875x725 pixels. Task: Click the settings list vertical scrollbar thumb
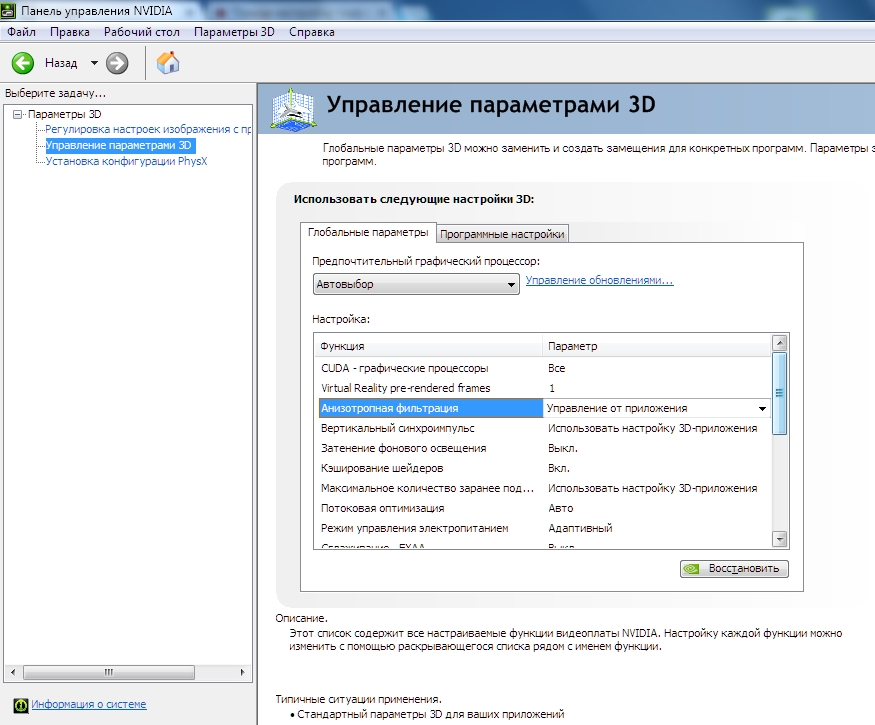780,393
